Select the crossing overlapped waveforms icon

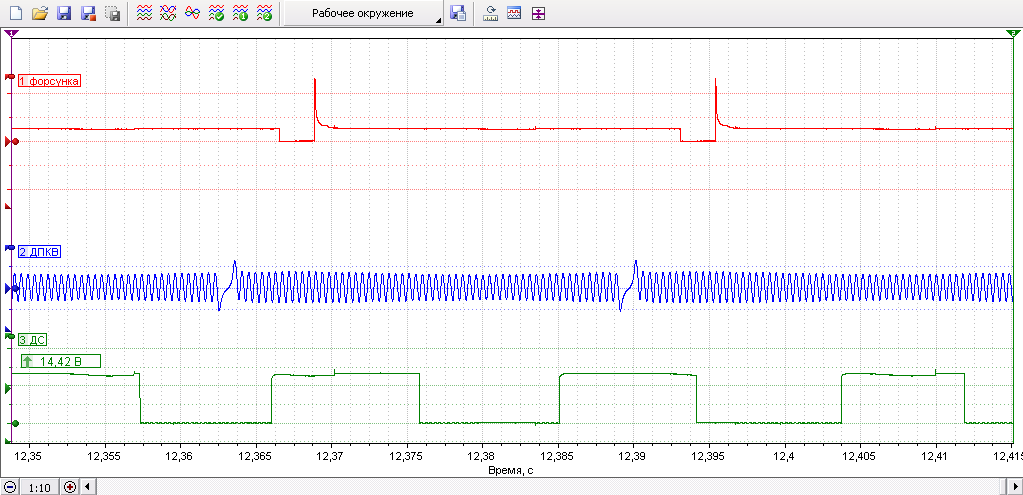(168, 13)
